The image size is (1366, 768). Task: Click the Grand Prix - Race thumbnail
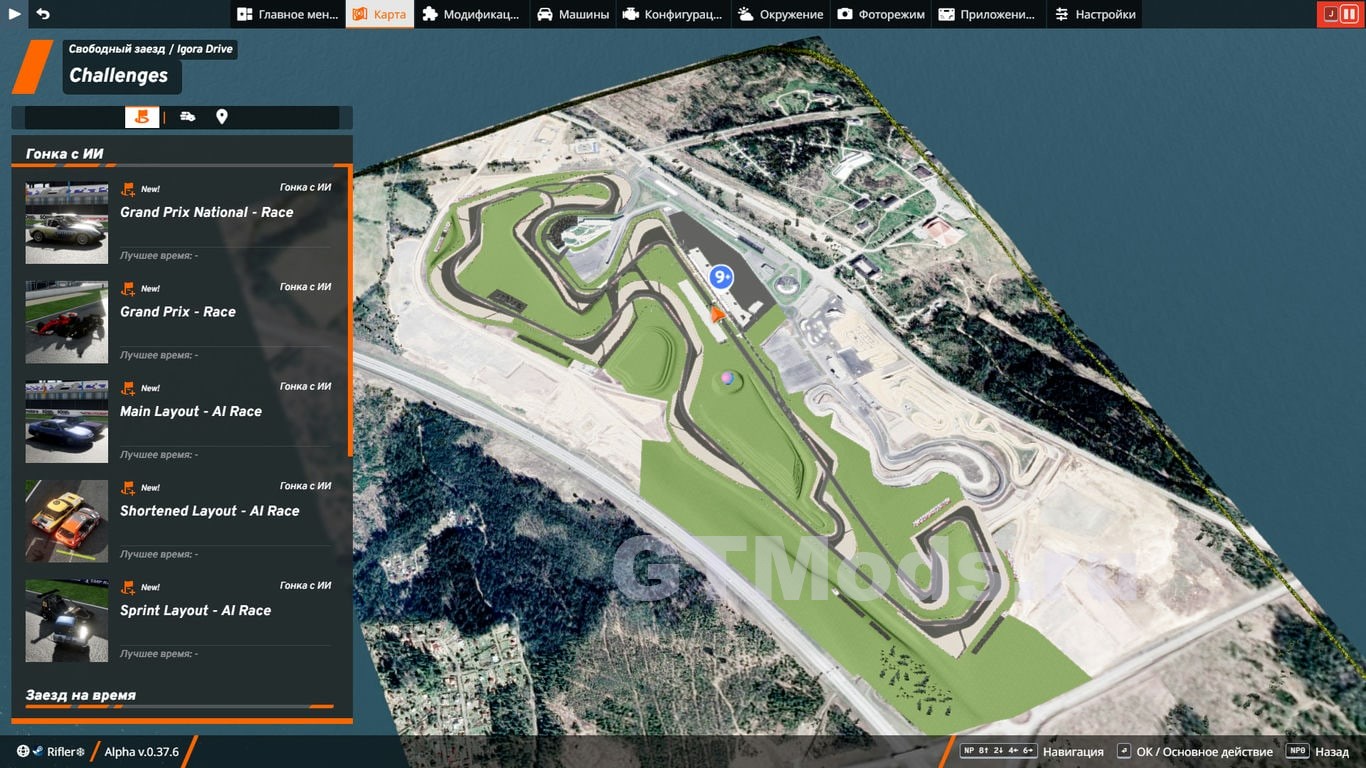pos(66,322)
